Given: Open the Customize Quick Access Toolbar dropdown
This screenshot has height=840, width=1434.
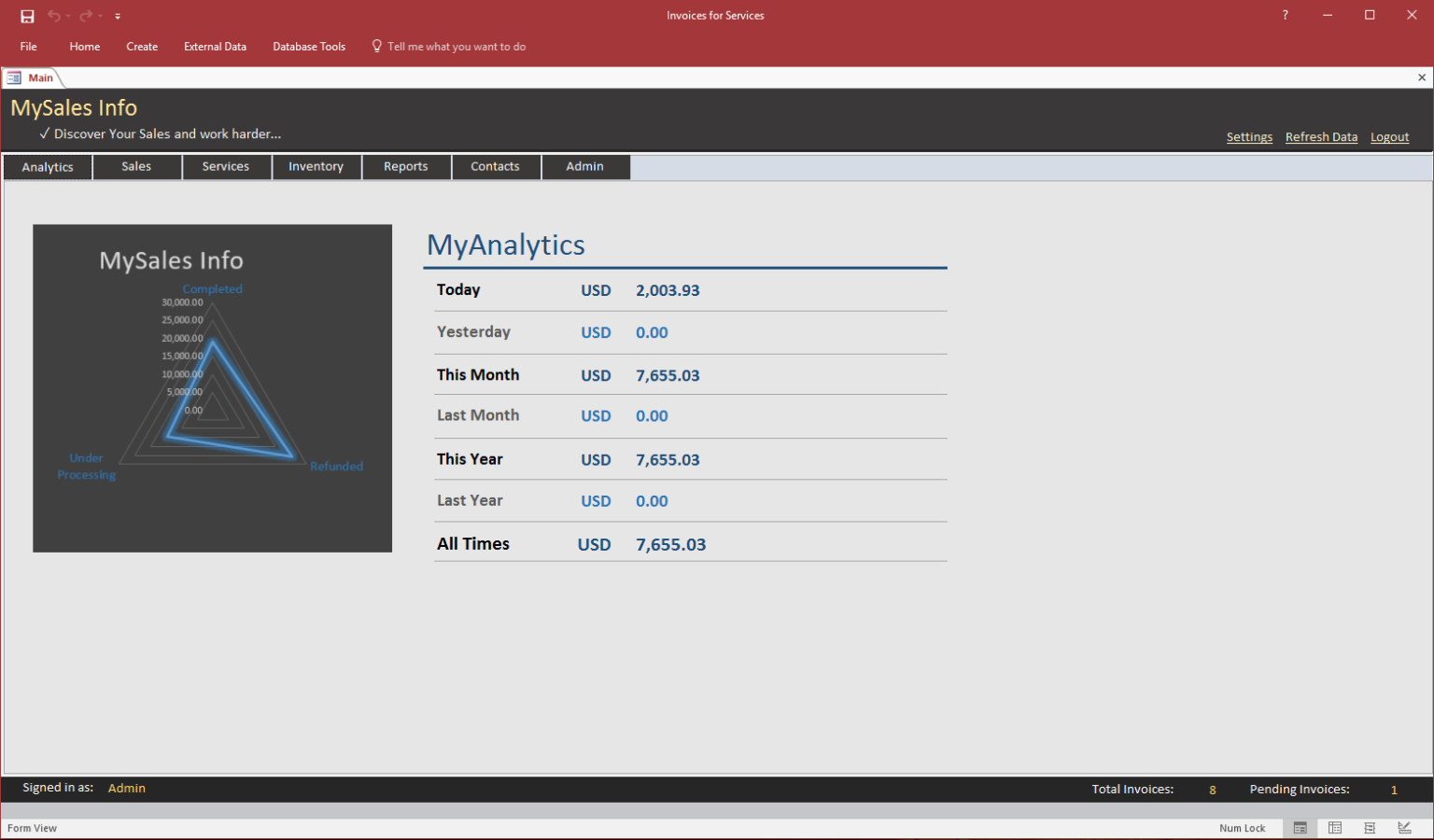Looking at the screenshot, I should [x=118, y=16].
